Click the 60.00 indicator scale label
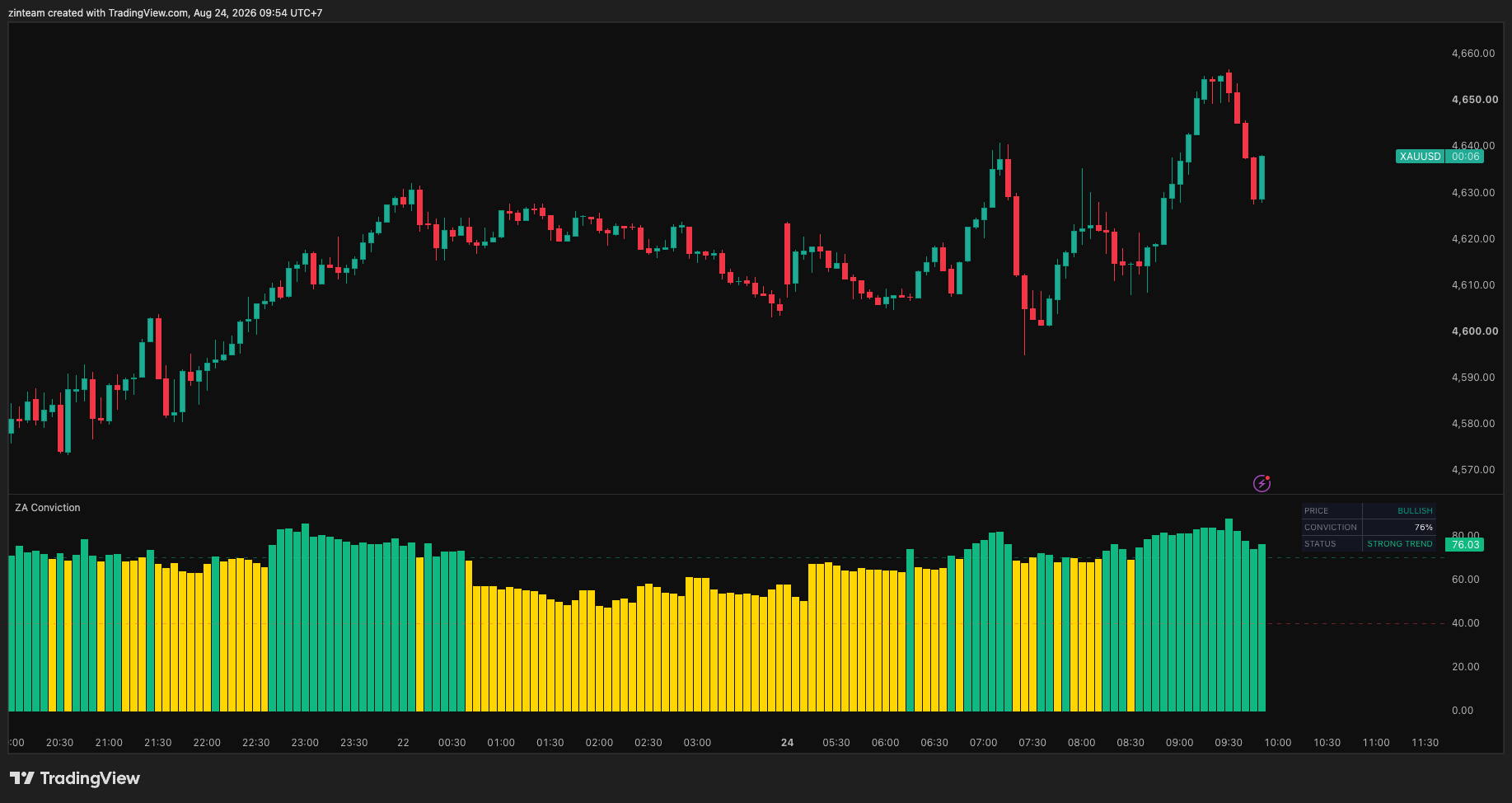The width and height of the screenshot is (1512, 803). 1465,580
